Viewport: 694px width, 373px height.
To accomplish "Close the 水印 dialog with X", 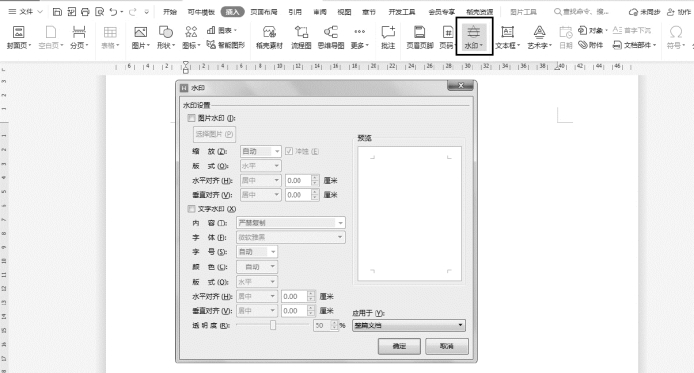I will [461, 85].
